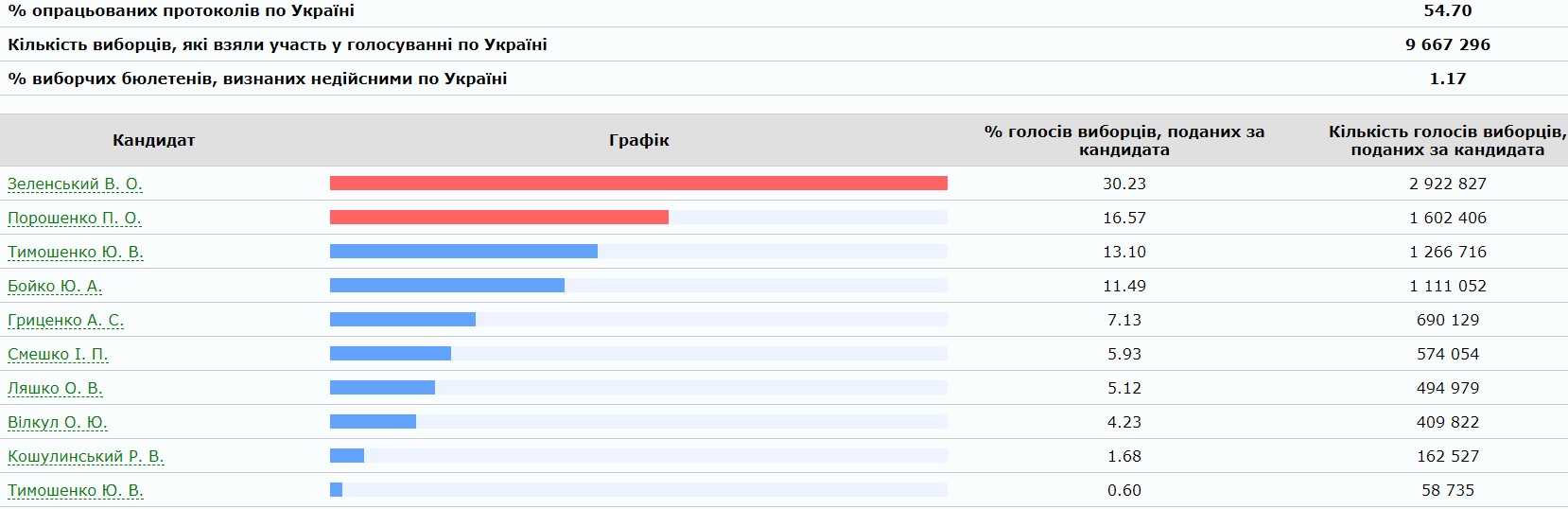This screenshot has height=509, width=1568.
Task: Click the Графік column header
Action: pyautogui.click(x=638, y=140)
